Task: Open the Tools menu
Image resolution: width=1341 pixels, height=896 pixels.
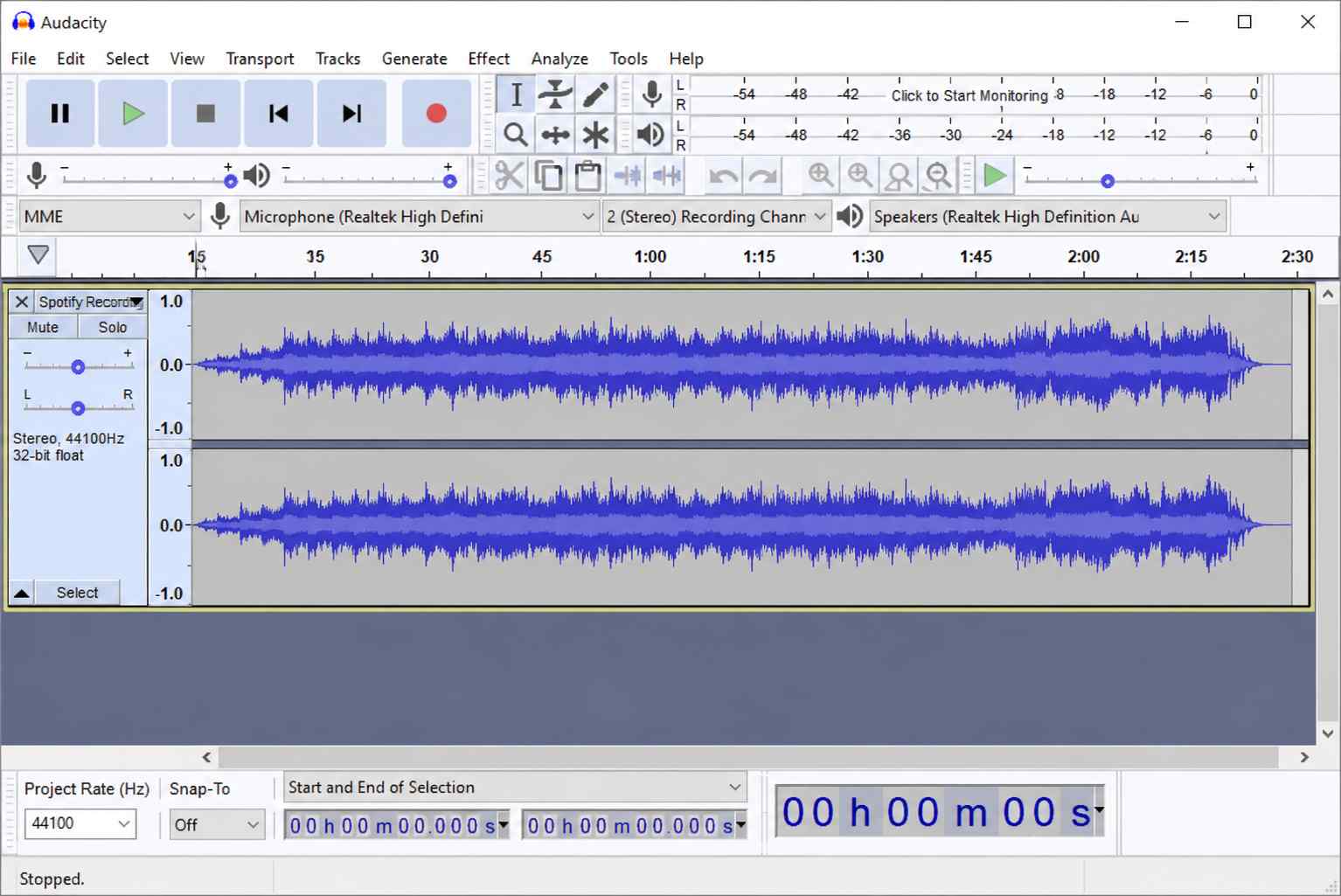Action: click(x=629, y=59)
